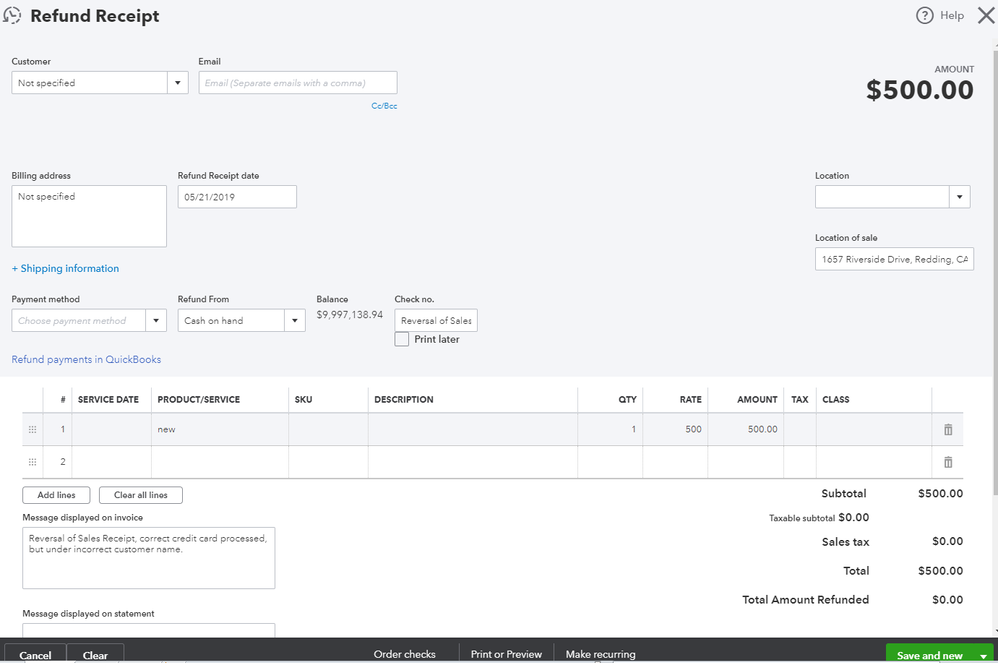
Task: Expand the Customer dropdown
Action: click(178, 83)
